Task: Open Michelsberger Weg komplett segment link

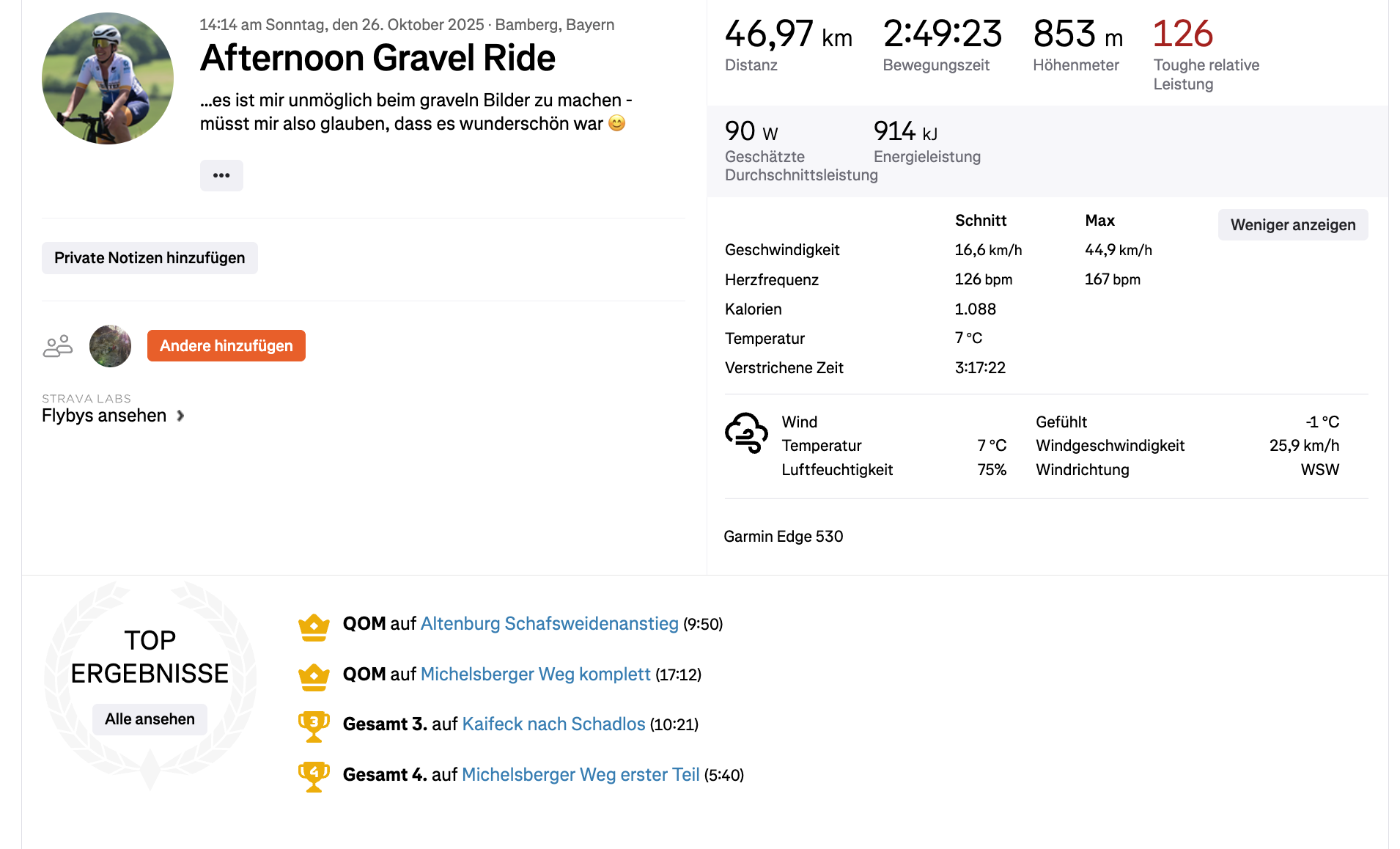Action: click(x=535, y=675)
